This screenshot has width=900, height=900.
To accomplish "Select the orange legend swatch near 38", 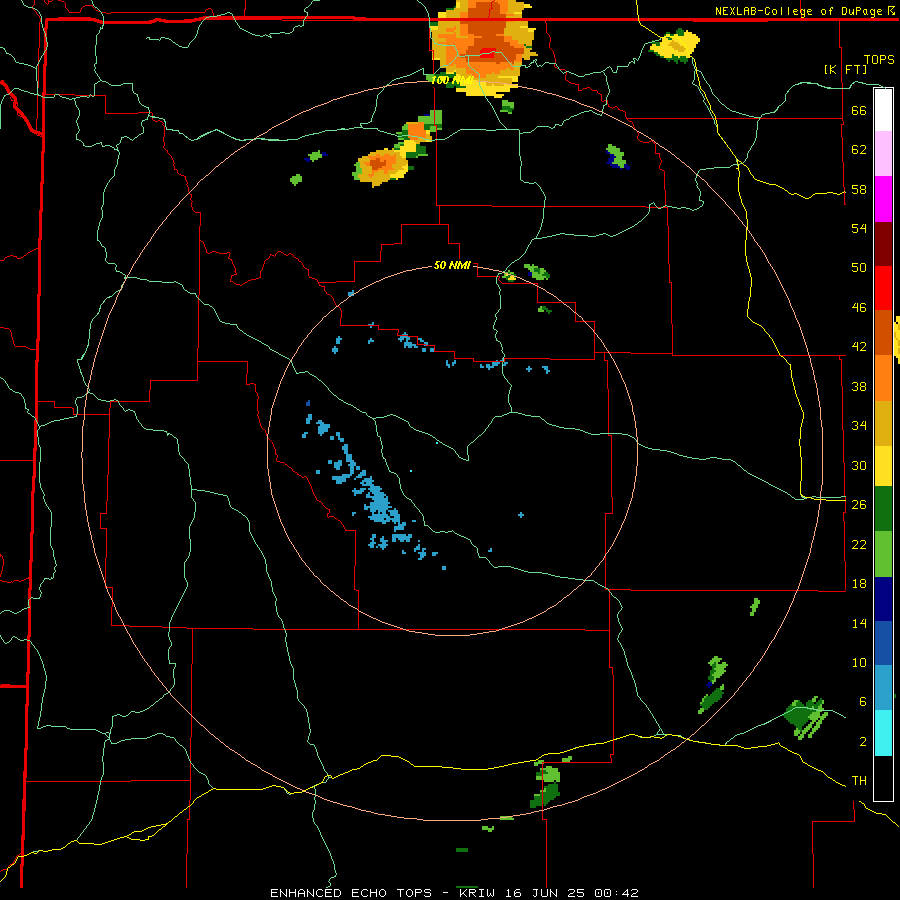I will click(883, 378).
